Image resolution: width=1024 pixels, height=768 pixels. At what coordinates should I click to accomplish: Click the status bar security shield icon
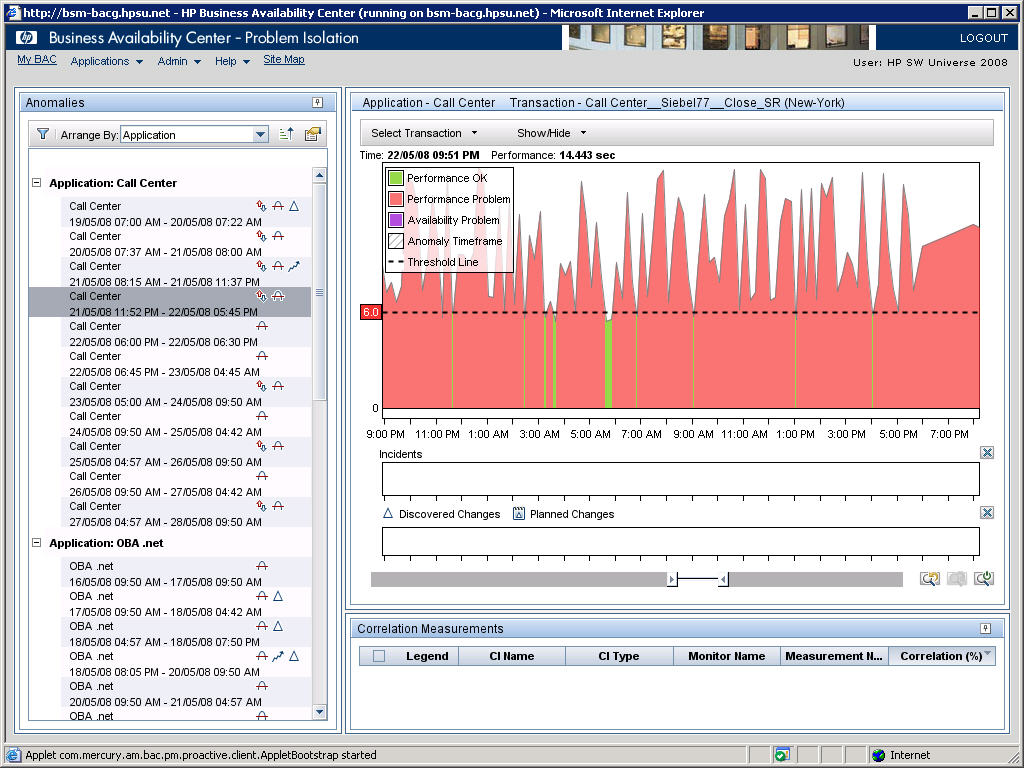coord(782,756)
